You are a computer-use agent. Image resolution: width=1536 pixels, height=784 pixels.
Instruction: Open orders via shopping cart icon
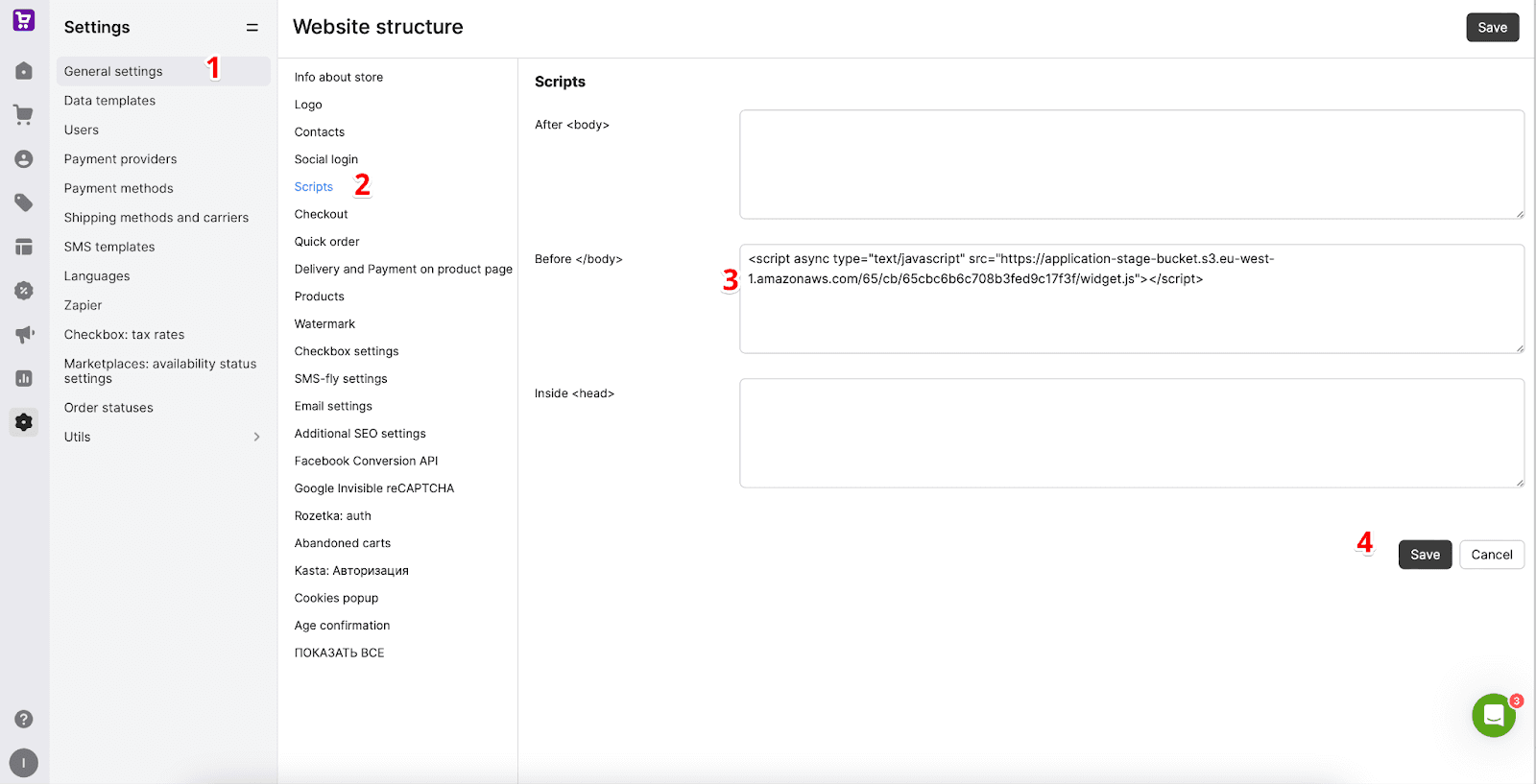tap(24, 115)
